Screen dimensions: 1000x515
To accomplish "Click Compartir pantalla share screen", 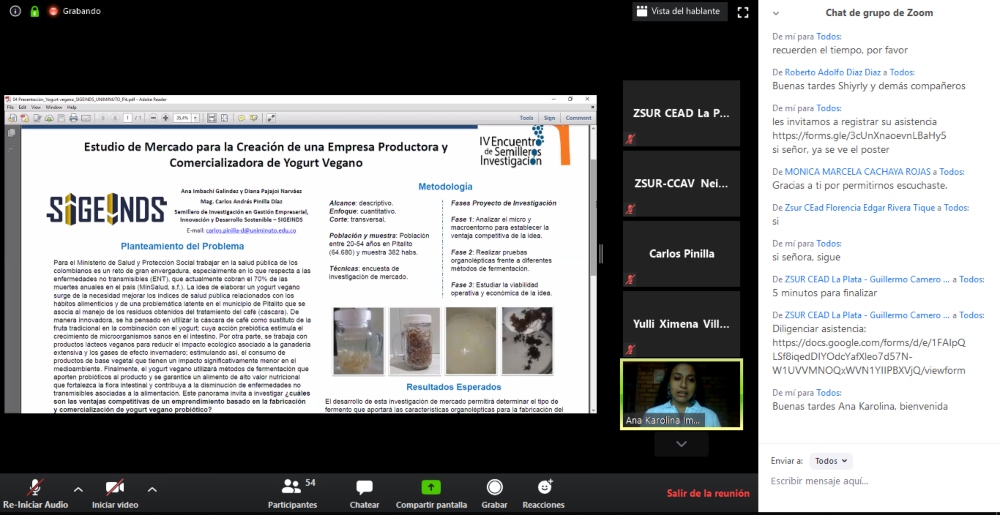I will tap(431, 493).
